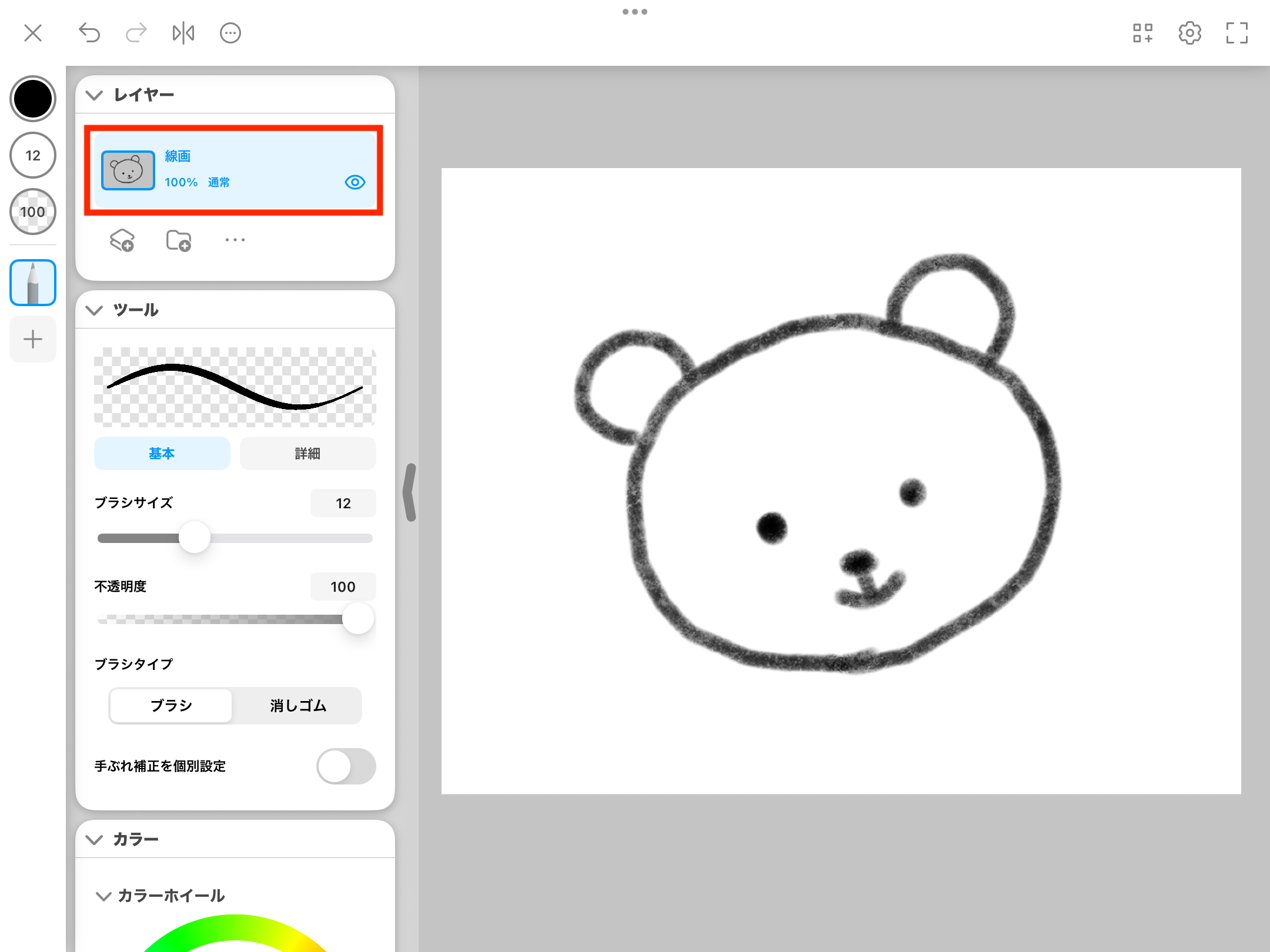Enter fullscreen mode
Image resolution: width=1270 pixels, height=952 pixels.
point(1237,33)
